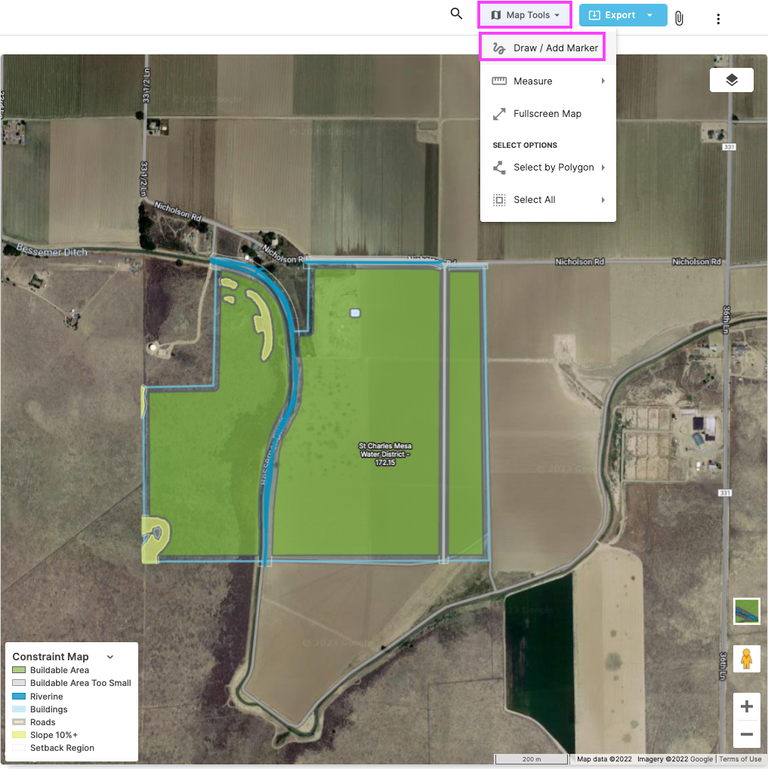Click the Constraint Map legend title
768x769 pixels.
[x=51, y=656]
